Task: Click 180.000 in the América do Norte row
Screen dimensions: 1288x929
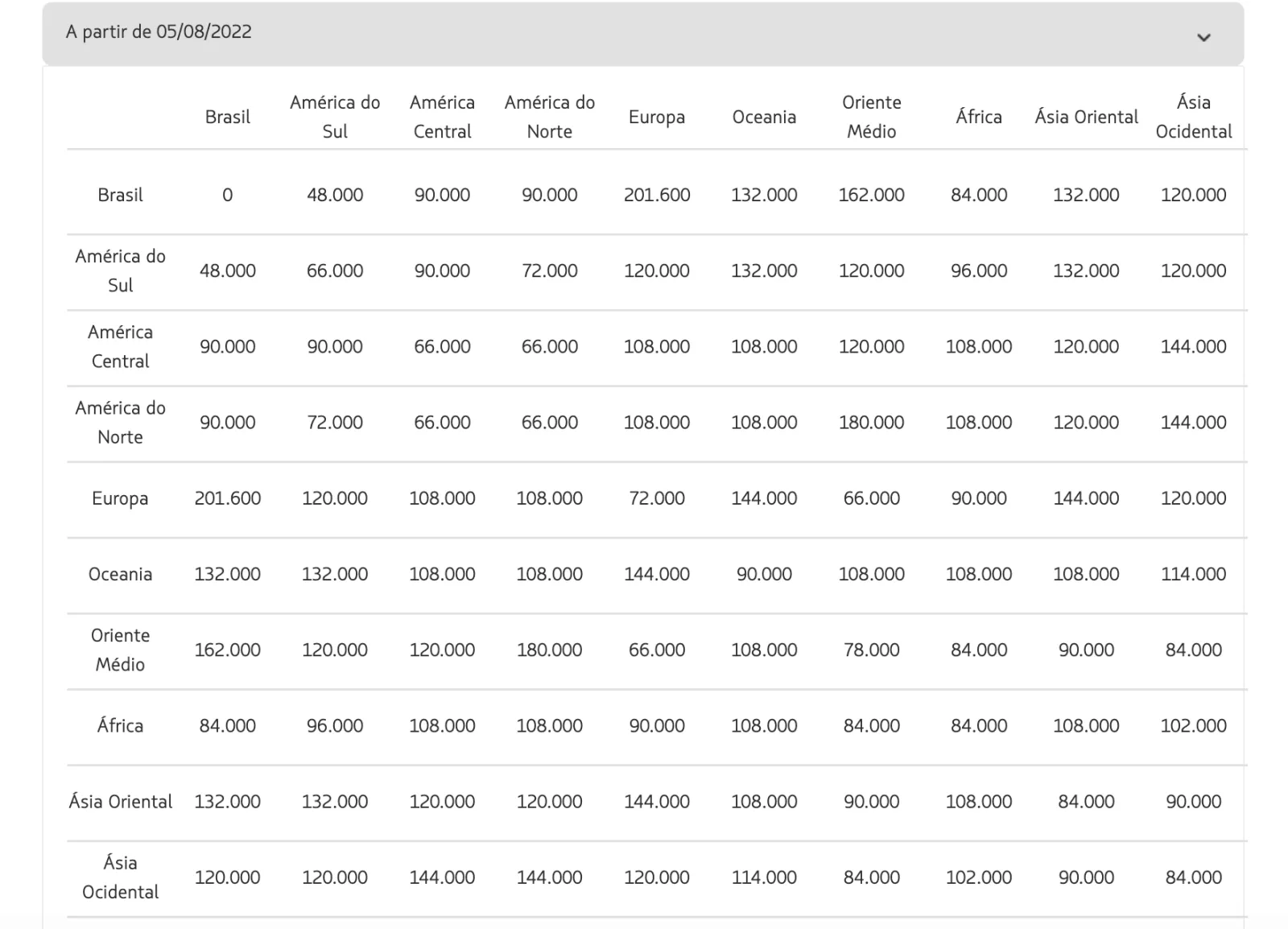Action: pyautogui.click(x=872, y=422)
